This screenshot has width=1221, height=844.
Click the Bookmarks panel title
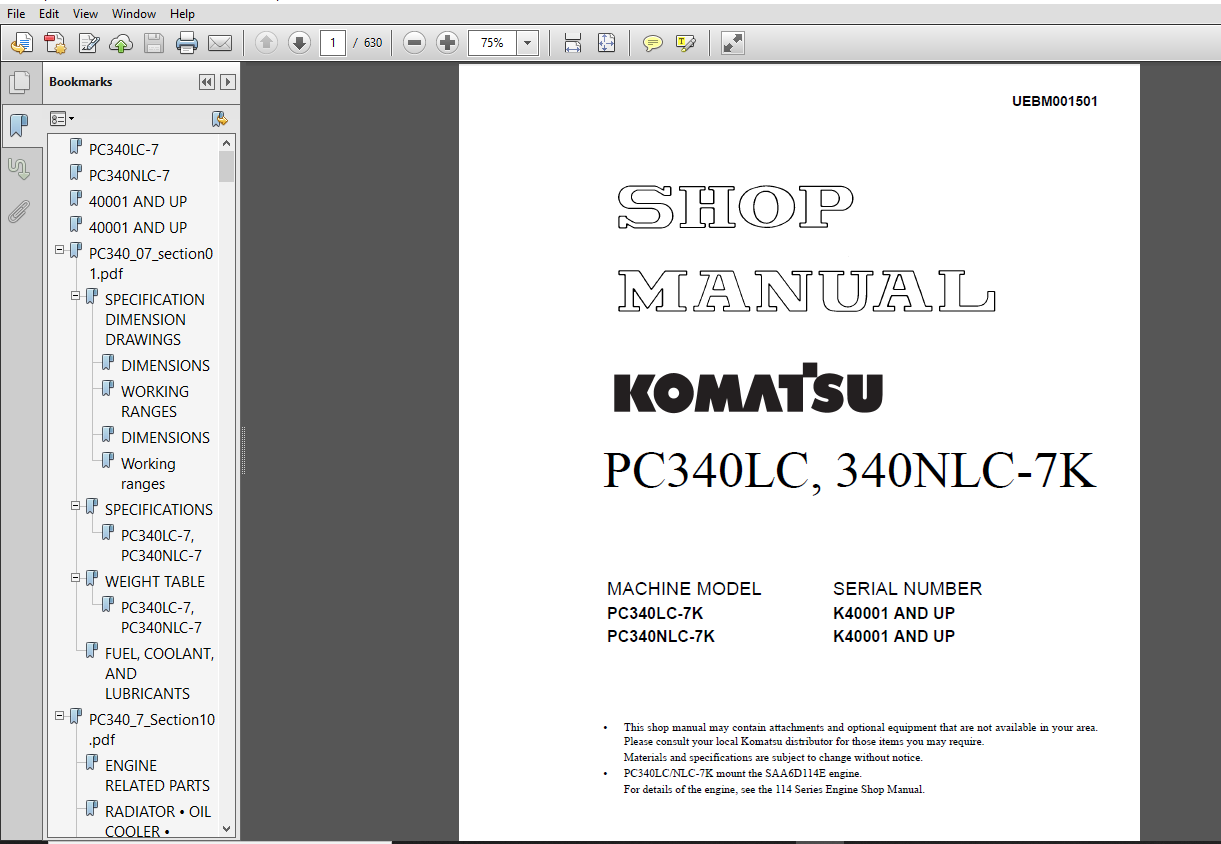[x=81, y=82]
